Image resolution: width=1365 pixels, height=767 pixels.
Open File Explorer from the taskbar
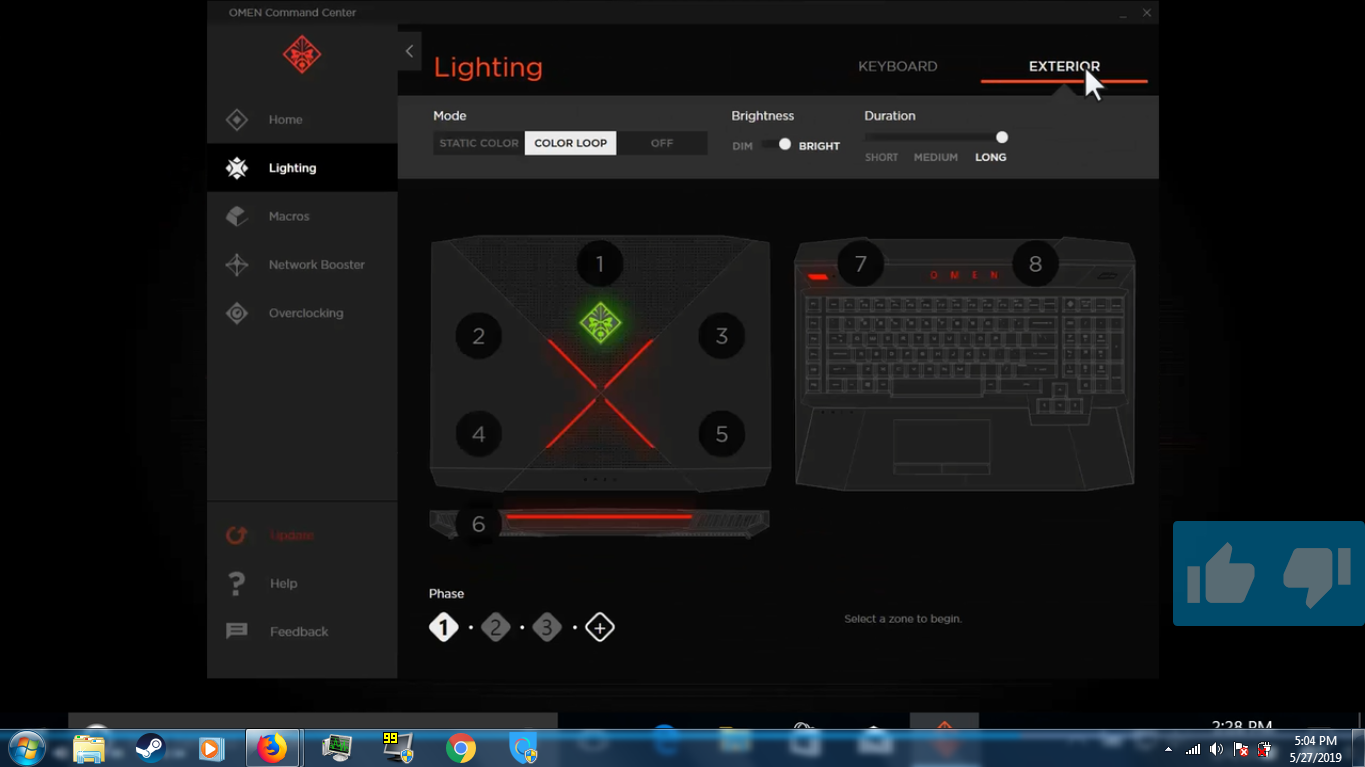tap(89, 748)
